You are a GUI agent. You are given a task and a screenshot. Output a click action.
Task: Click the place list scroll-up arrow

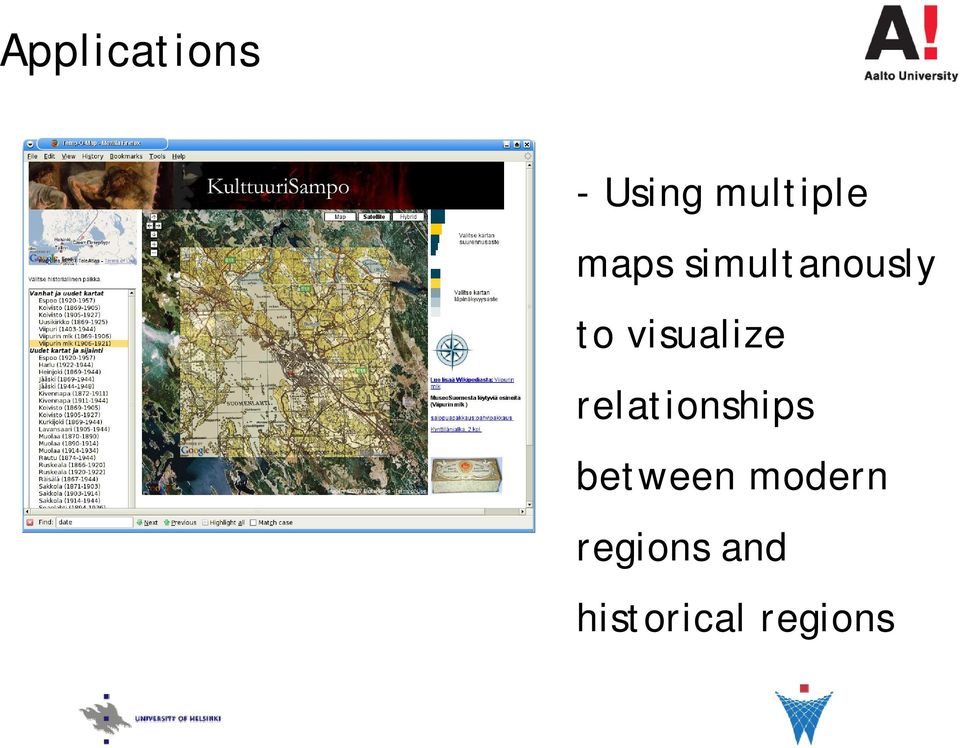pos(131,294)
